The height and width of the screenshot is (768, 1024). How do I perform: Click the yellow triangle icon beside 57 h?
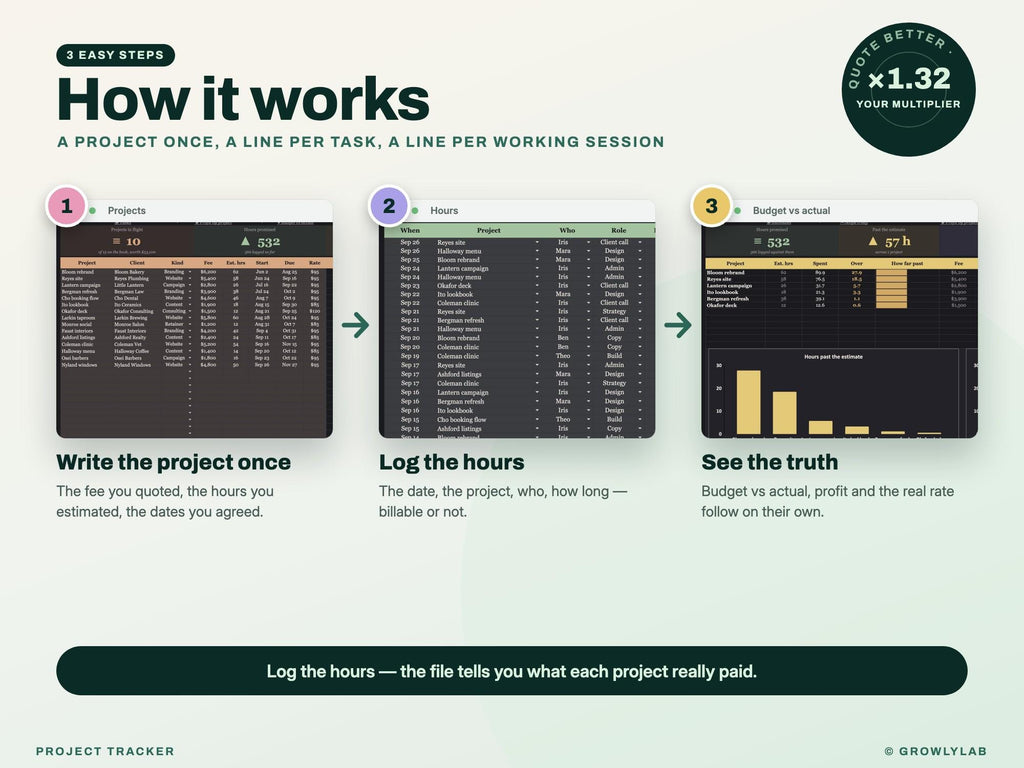coord(873,241)
